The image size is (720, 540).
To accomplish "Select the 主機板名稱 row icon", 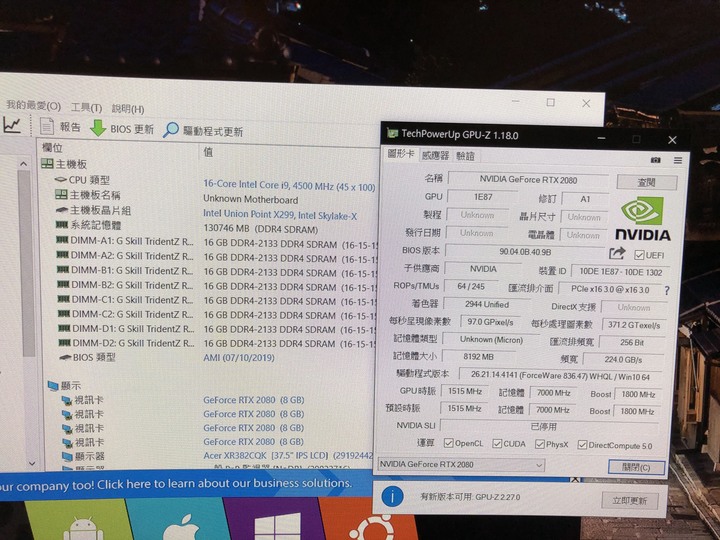I will [61, 195].
